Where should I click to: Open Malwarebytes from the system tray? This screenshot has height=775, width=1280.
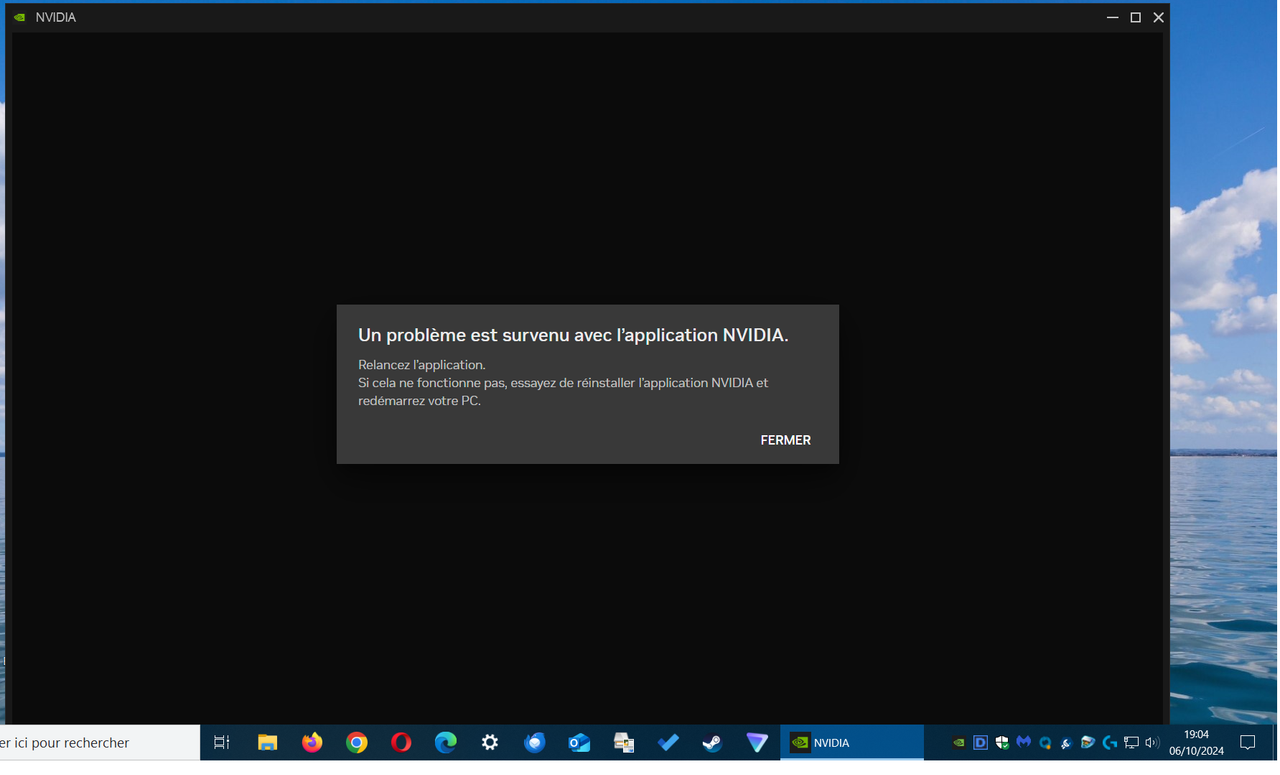click(x=1023, y=742)
